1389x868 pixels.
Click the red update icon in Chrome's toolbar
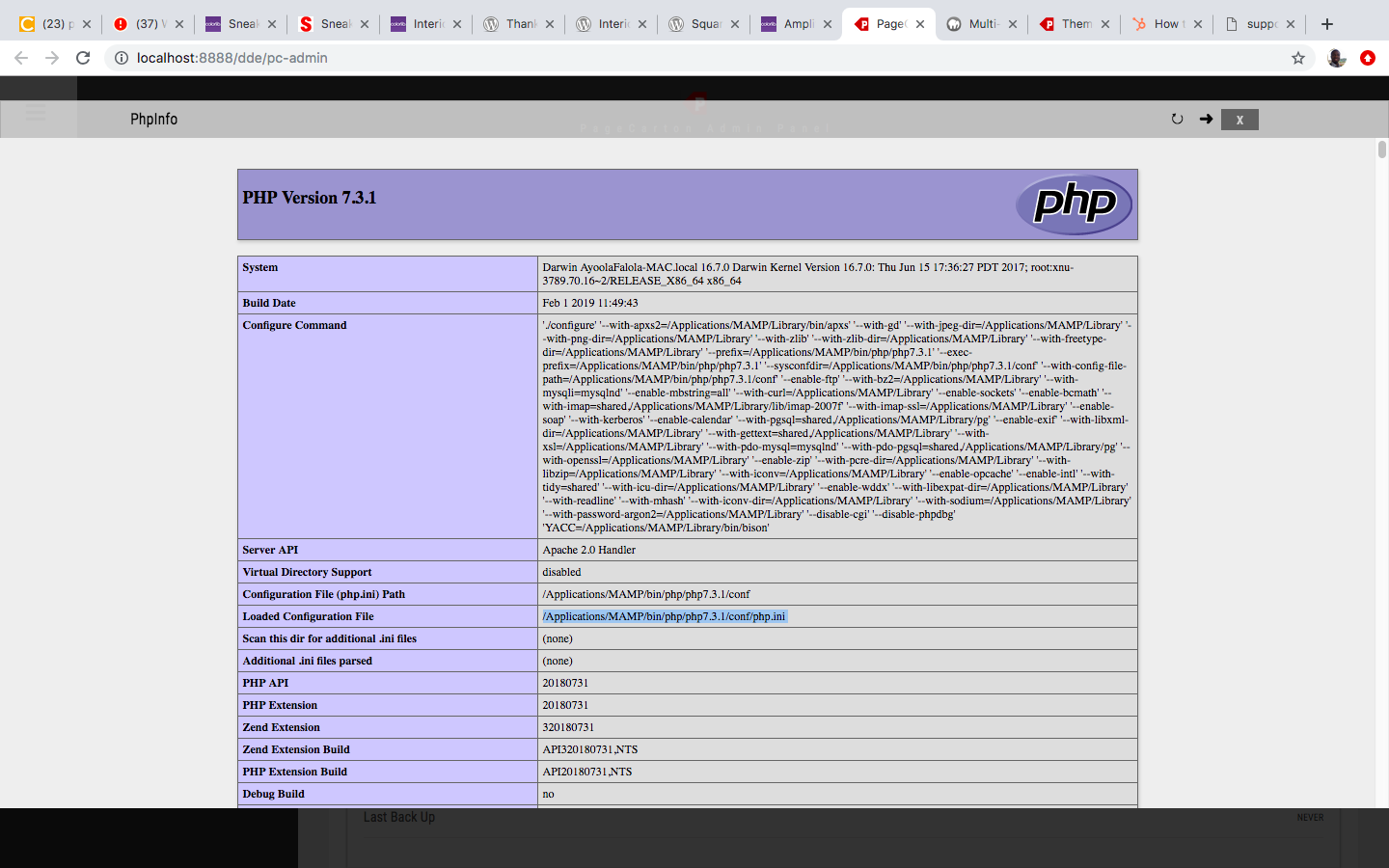coord(1367,58)
